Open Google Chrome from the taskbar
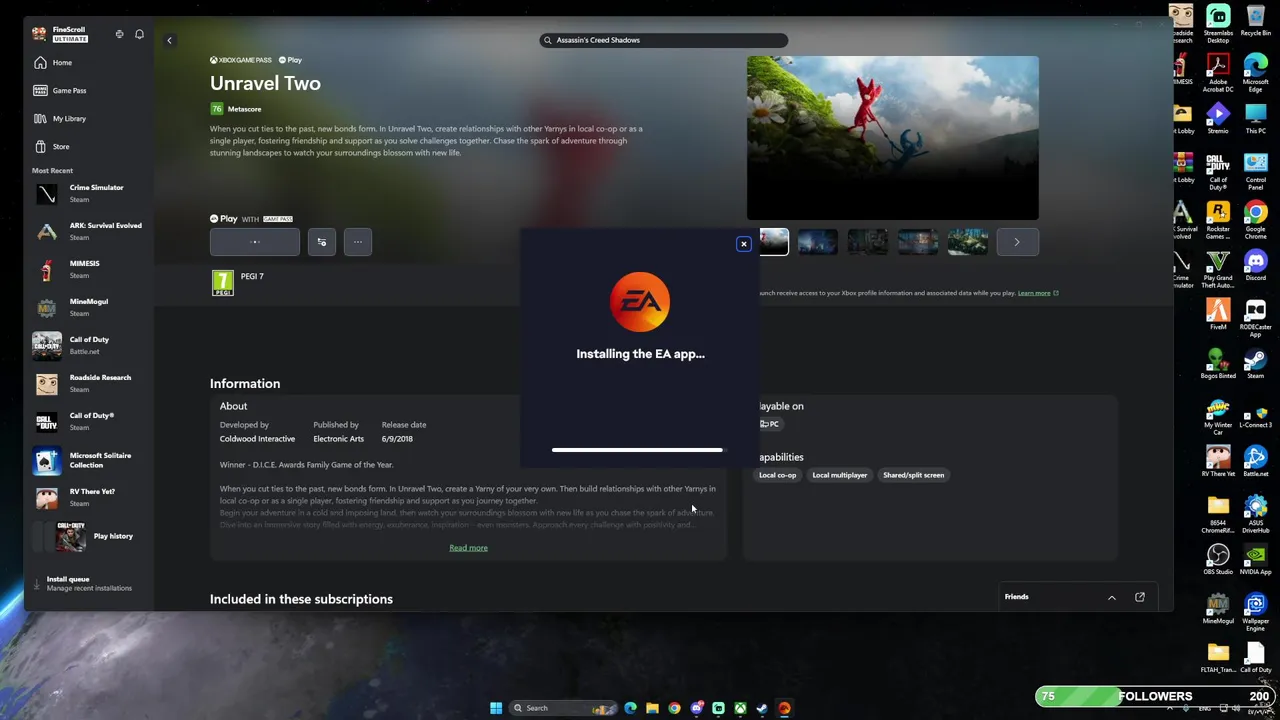The height and width of the screenshot is (720, 1280). [x=674, y=708]
